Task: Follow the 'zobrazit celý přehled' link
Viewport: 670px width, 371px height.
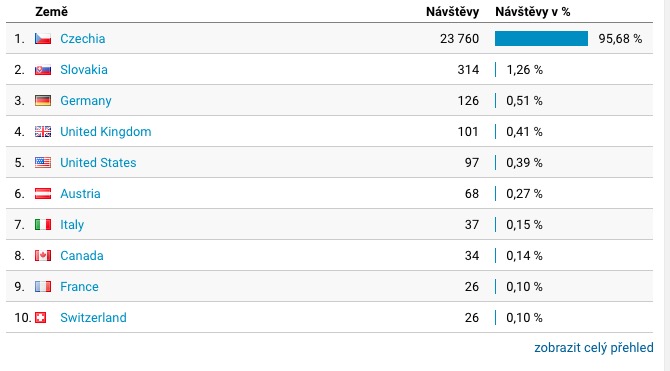Action: 594,347
